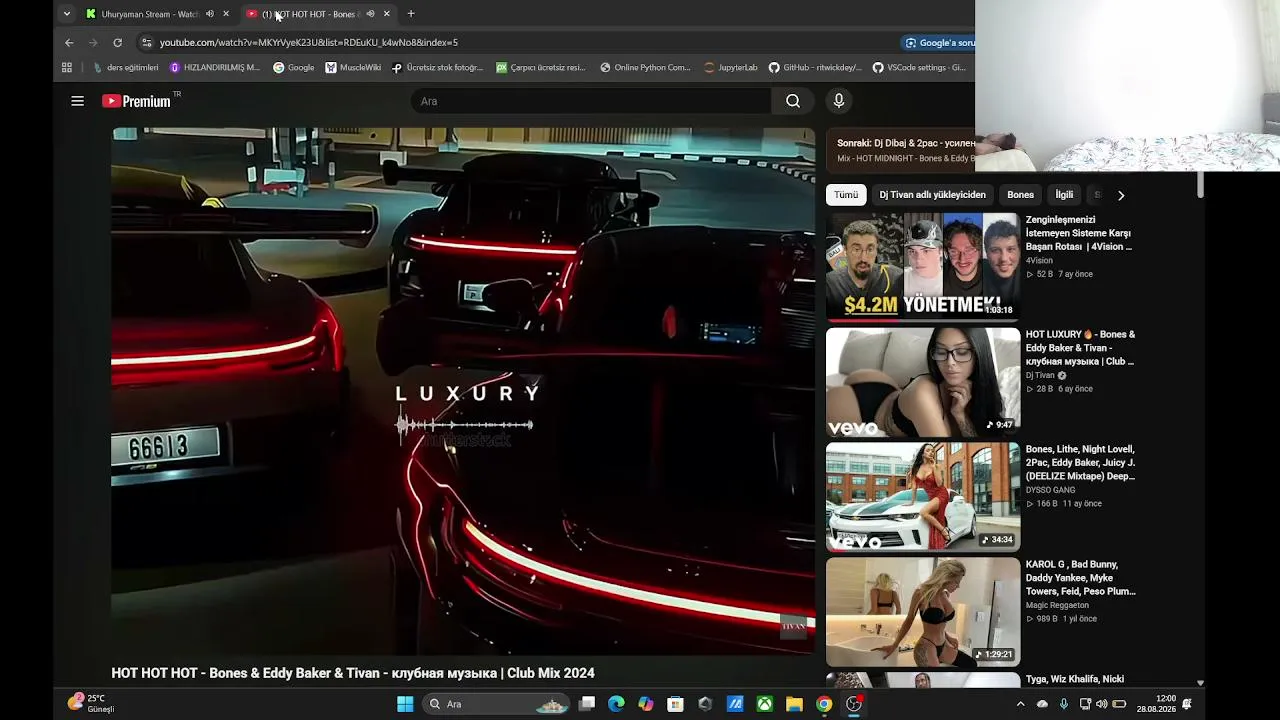Image resolution: width=1280 pixels, height=720 pixels.
Task: Select the Bones filter chip
Action: tap(1020, 195)
